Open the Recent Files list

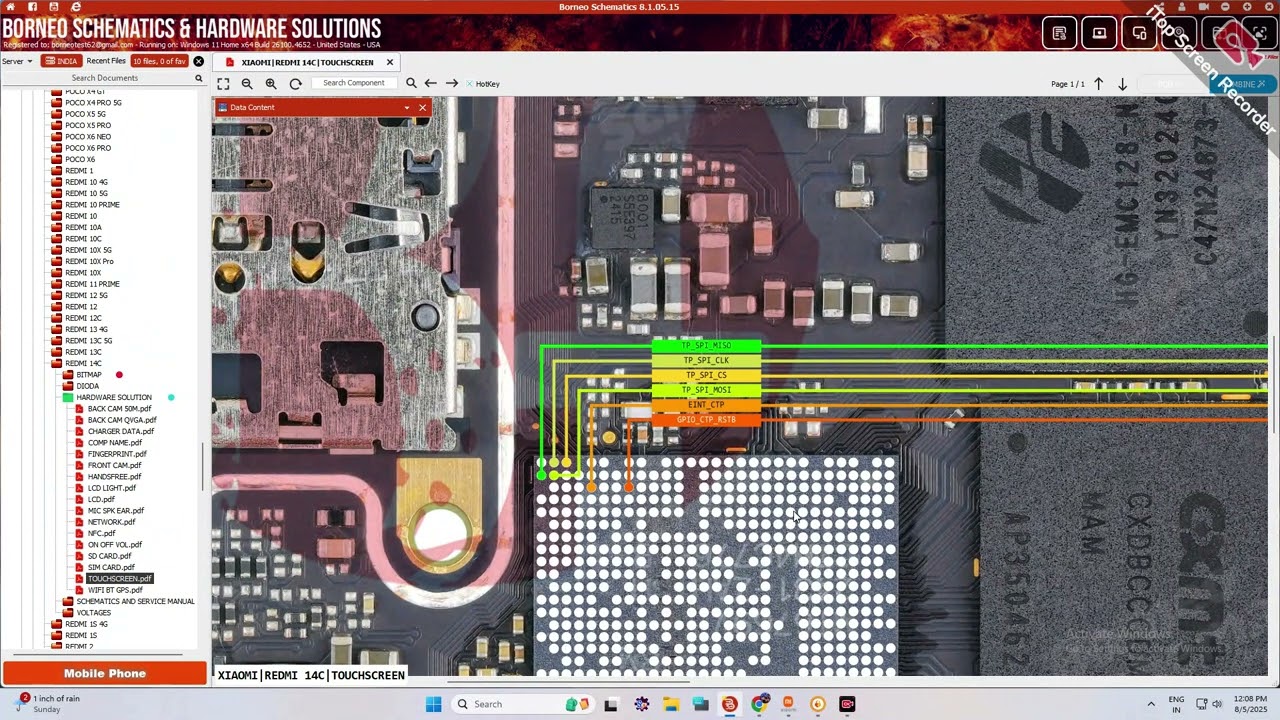(106, 61)
